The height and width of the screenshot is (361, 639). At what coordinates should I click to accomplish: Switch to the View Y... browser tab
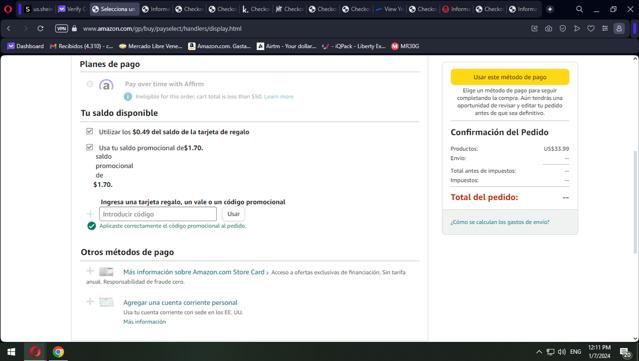pos(389,9)
